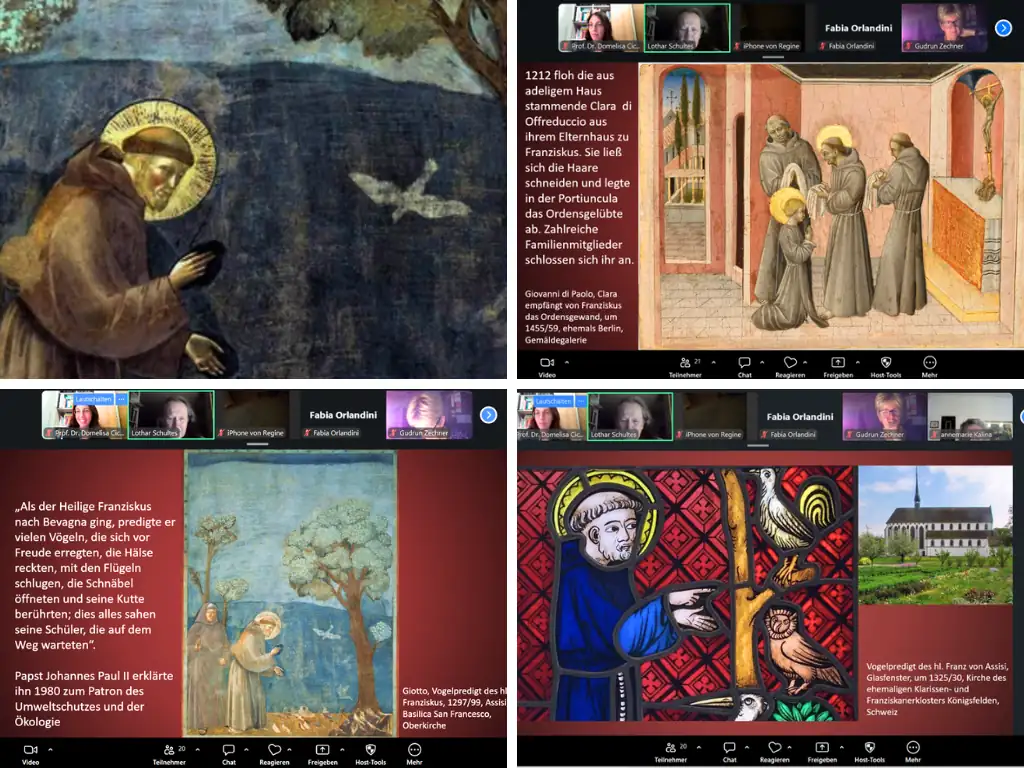The width and height of the screenshot is (1024, 768).
Task: Click Lautschalten button in Giotto slide window
Action: coord(93,399)
